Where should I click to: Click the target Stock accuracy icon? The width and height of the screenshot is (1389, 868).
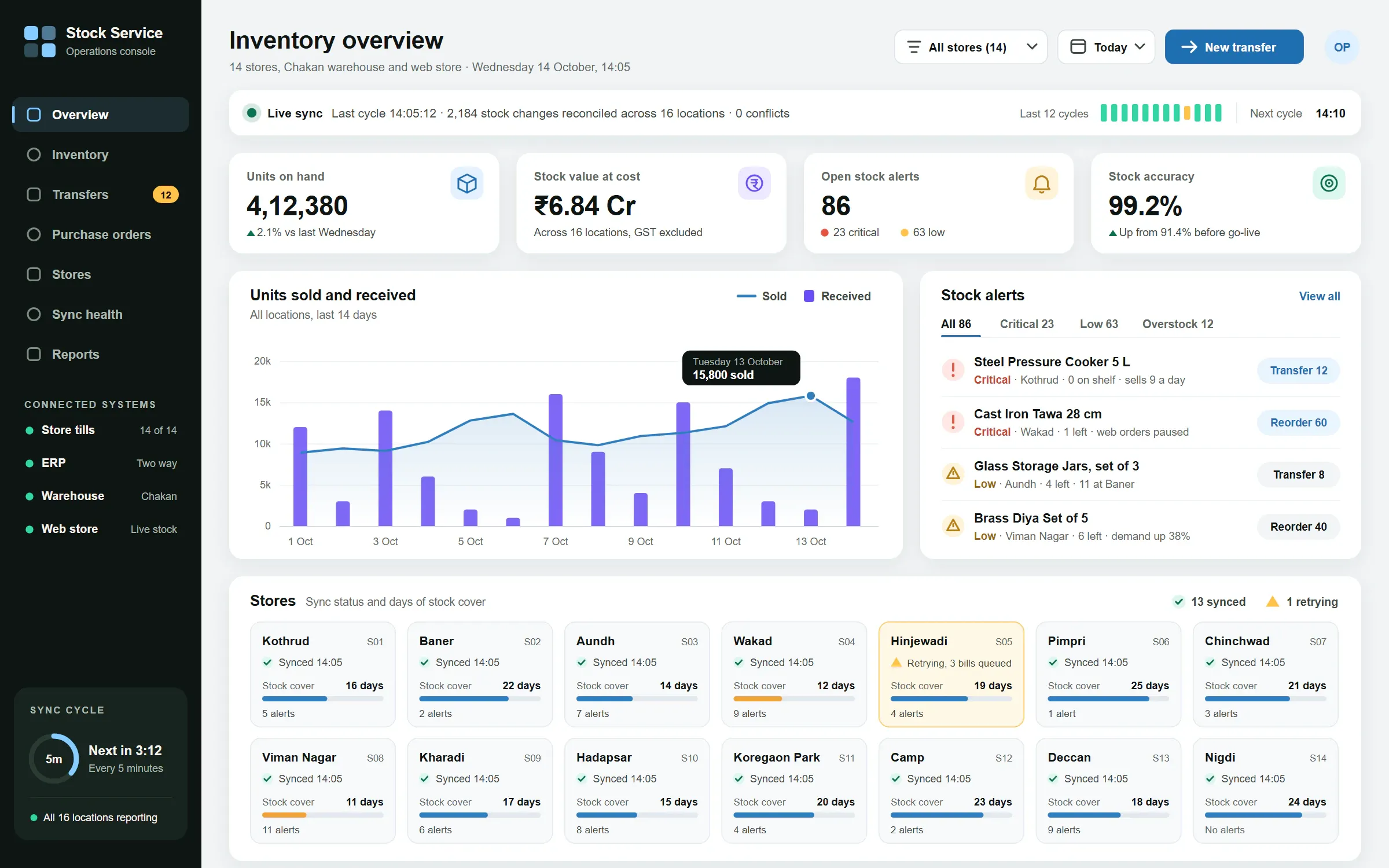click(1328, 183)
